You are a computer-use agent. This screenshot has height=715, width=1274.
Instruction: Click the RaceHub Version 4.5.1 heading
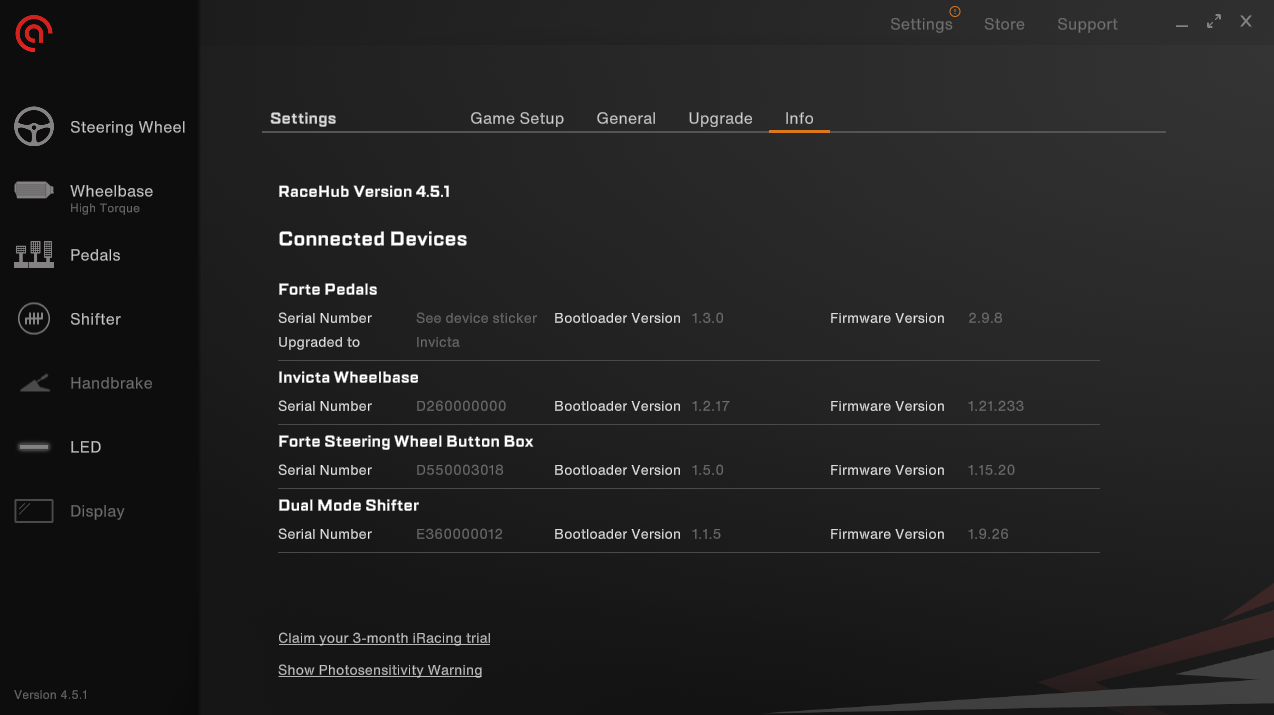364,191
